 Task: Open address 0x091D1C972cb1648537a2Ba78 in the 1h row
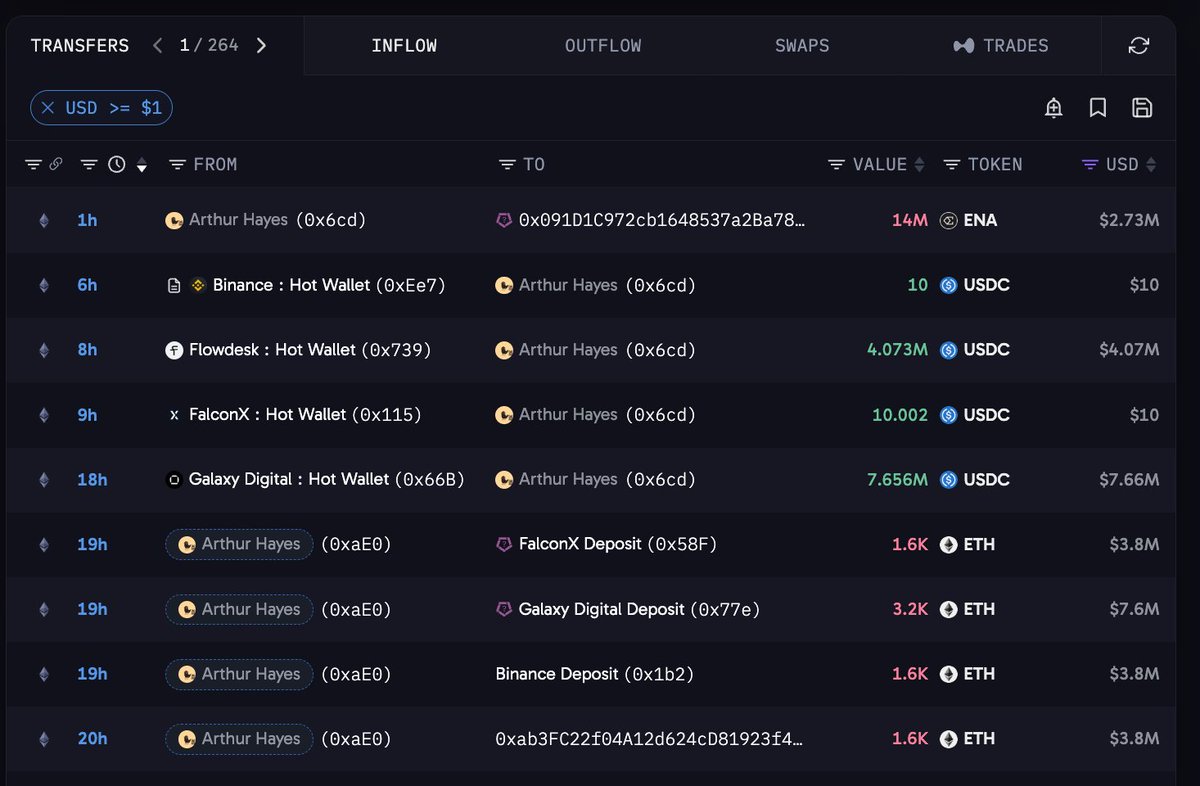click(662, 220)
